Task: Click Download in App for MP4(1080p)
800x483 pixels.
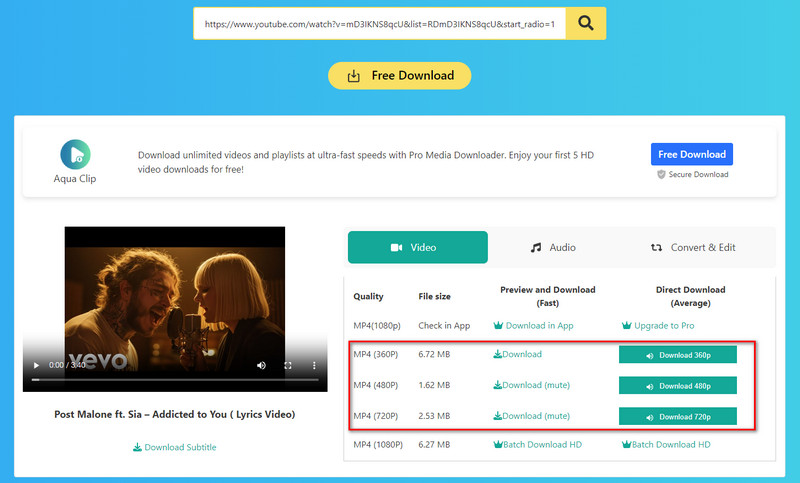Action: 534,325
